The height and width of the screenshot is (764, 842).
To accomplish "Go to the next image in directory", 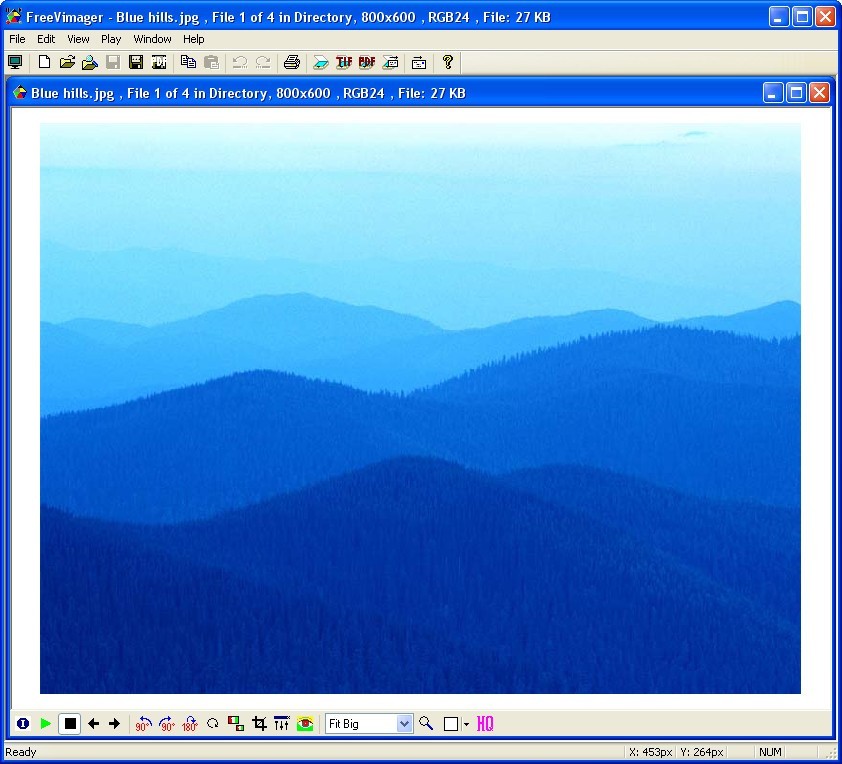I will [x=115, y=723].
